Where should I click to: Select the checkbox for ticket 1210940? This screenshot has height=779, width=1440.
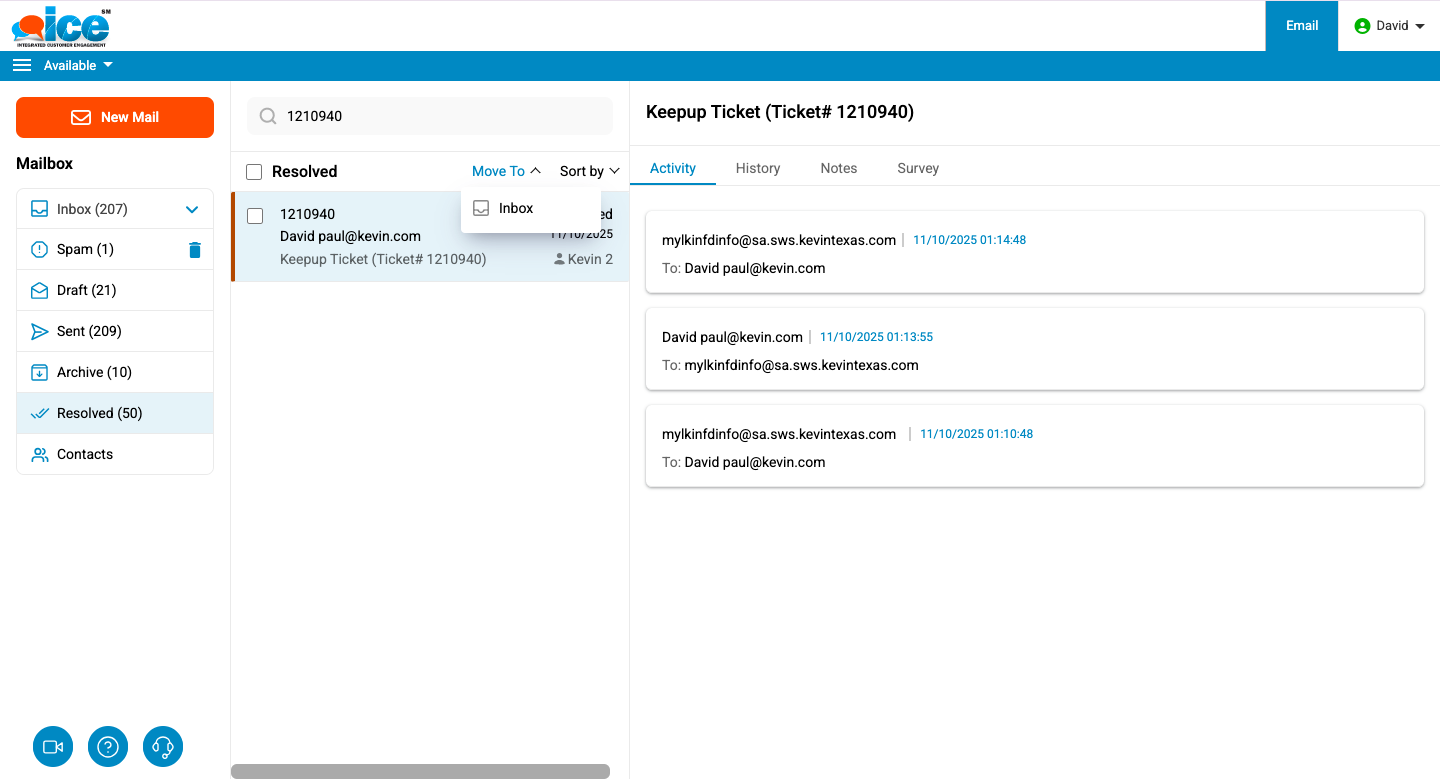coord(255,216)
